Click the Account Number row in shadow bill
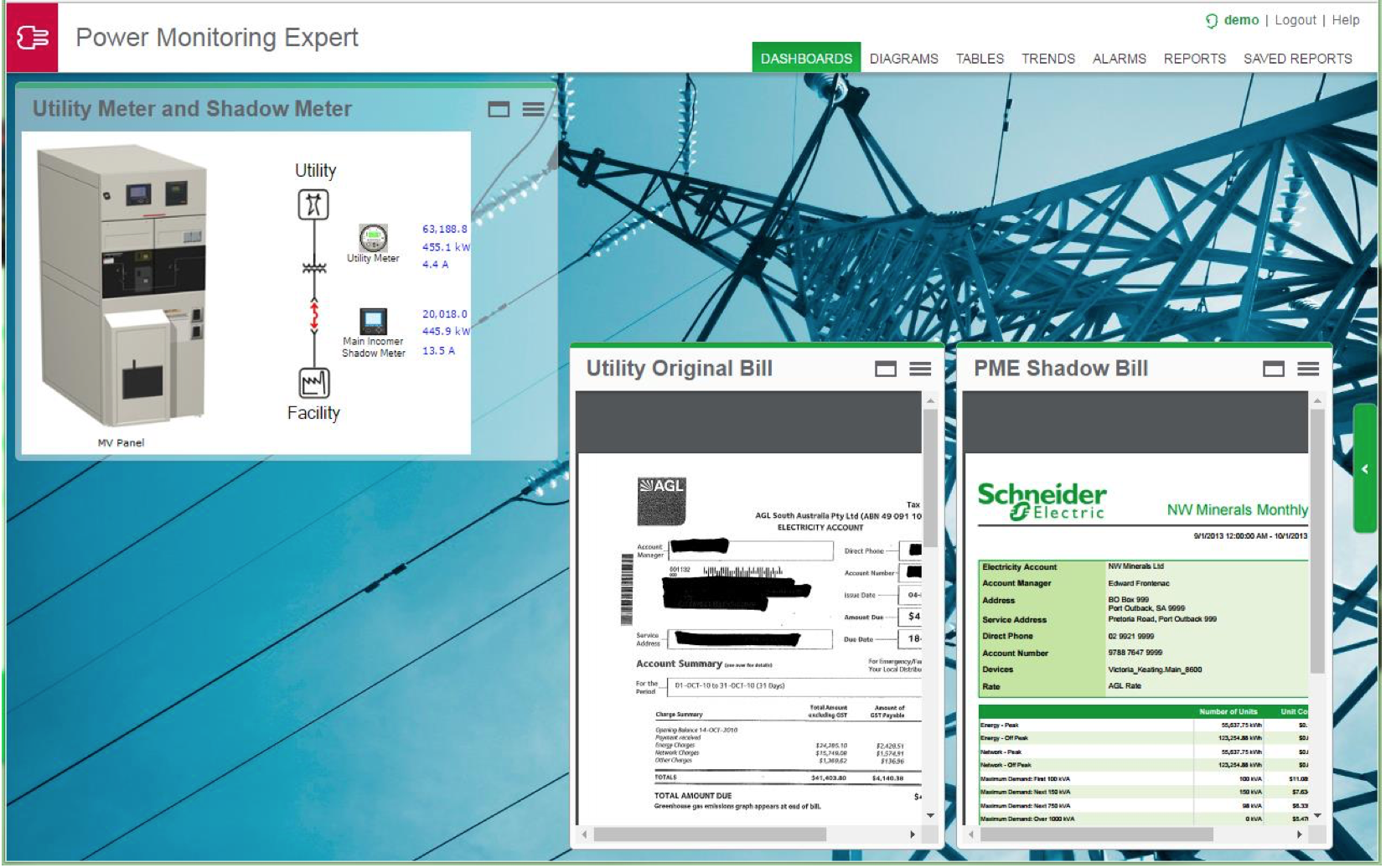1386x868 pixels. coord(1143,653)
